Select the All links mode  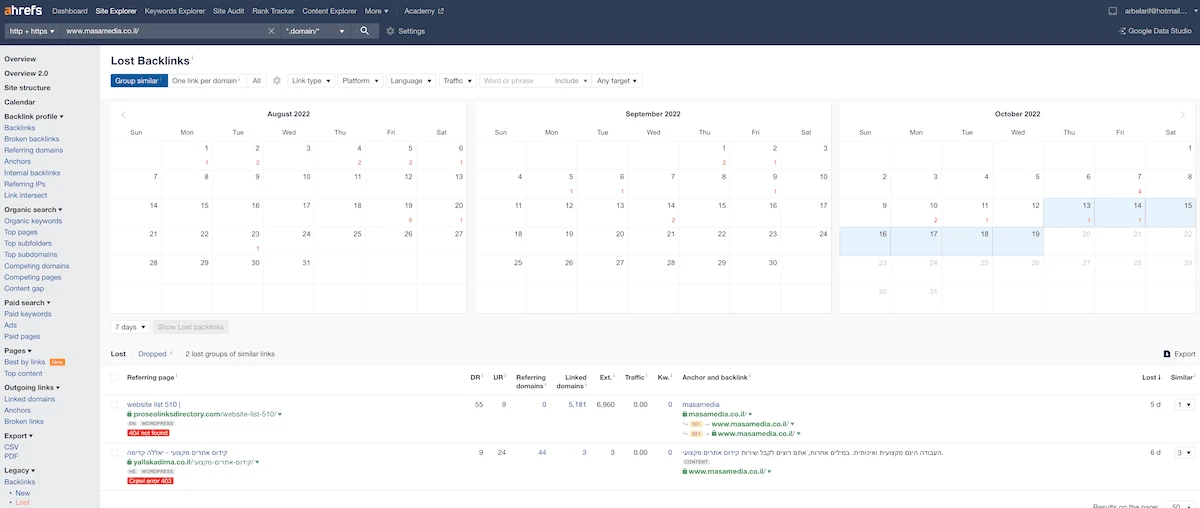click(x=257, y=80)
